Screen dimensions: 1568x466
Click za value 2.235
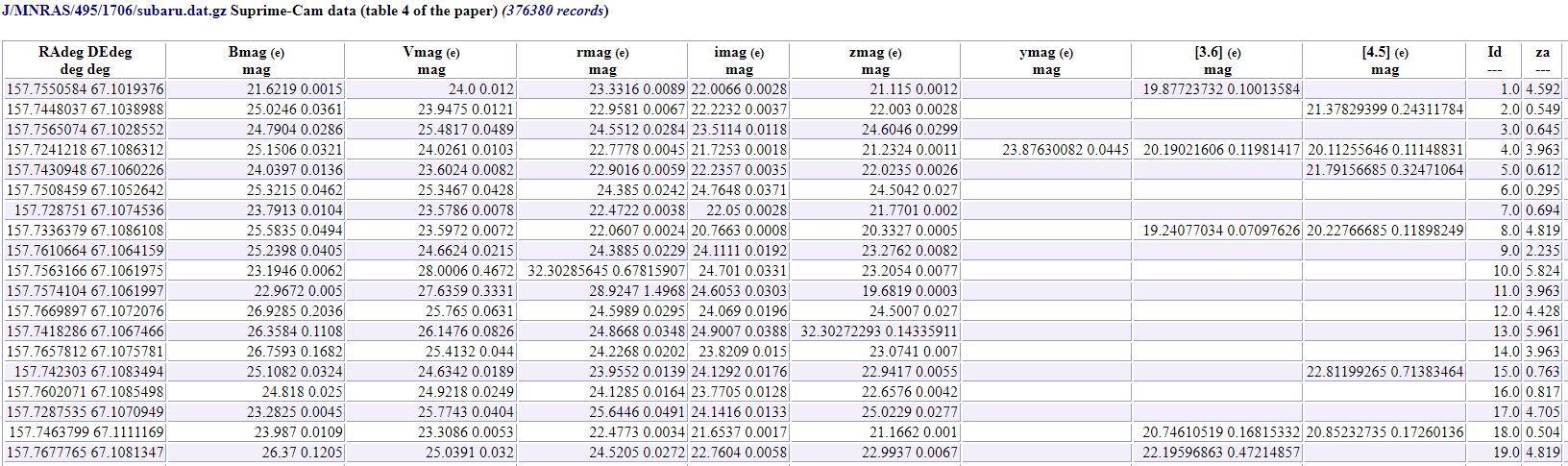pyautogui.click(x=1542, y=251)
